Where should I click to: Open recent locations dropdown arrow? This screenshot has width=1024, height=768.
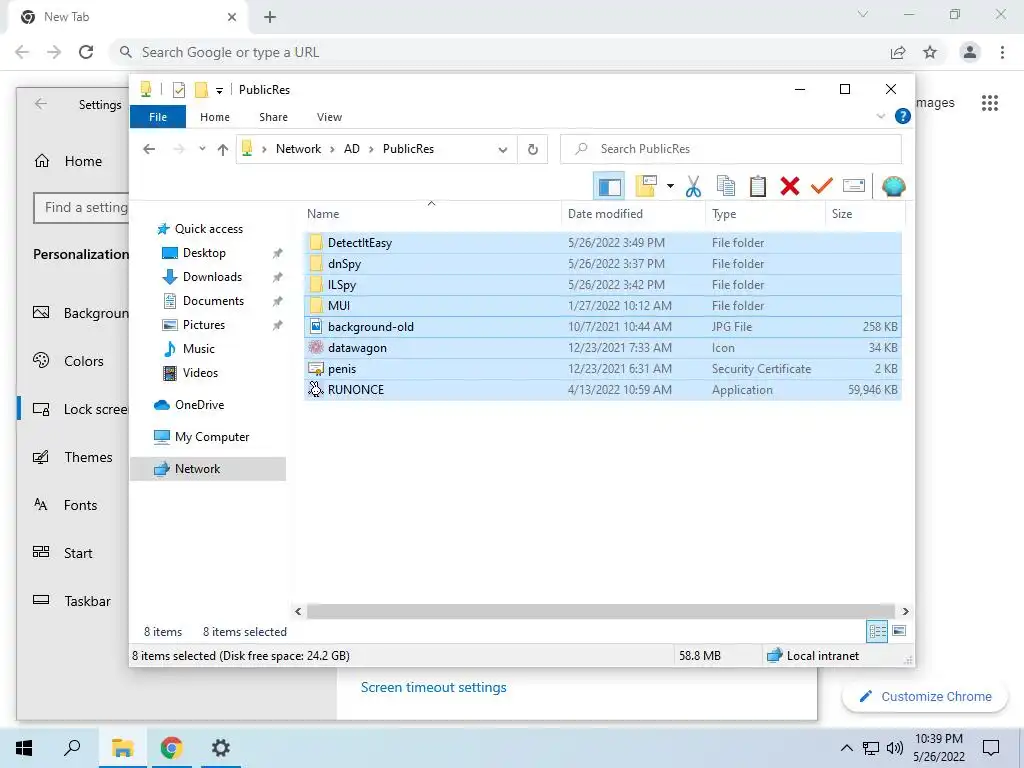[202, 149]
